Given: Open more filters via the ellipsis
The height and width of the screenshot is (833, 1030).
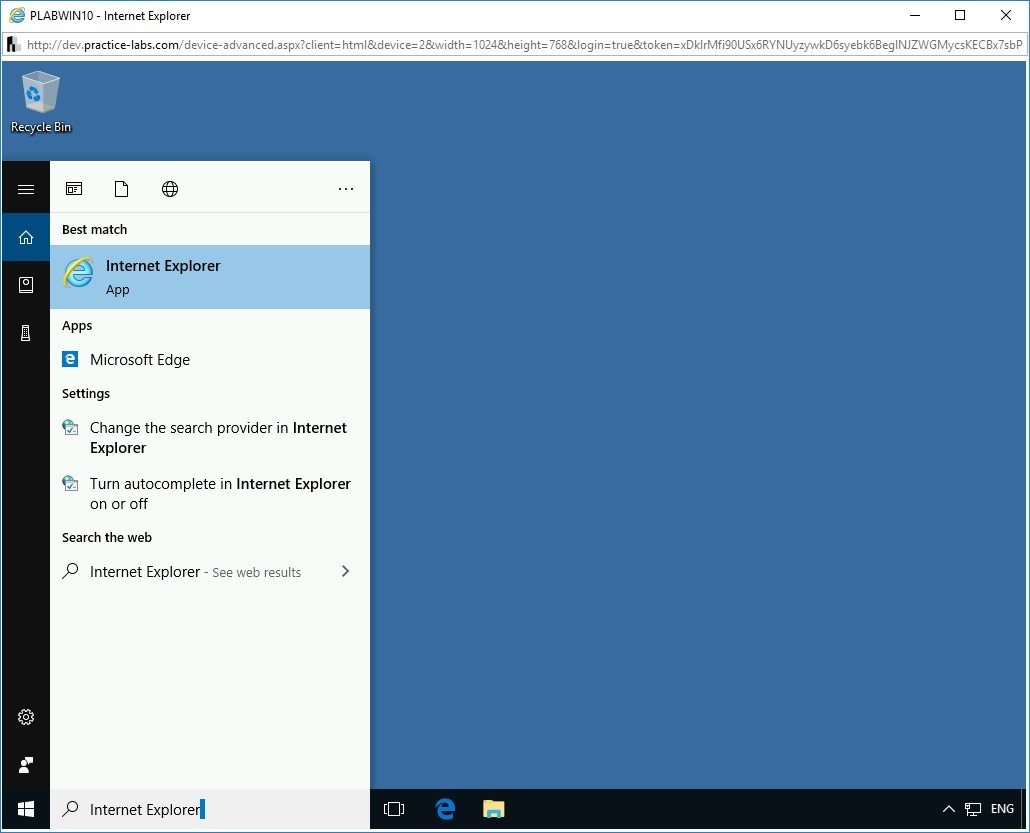Looking at the screenshot, I should coord(346,188).
